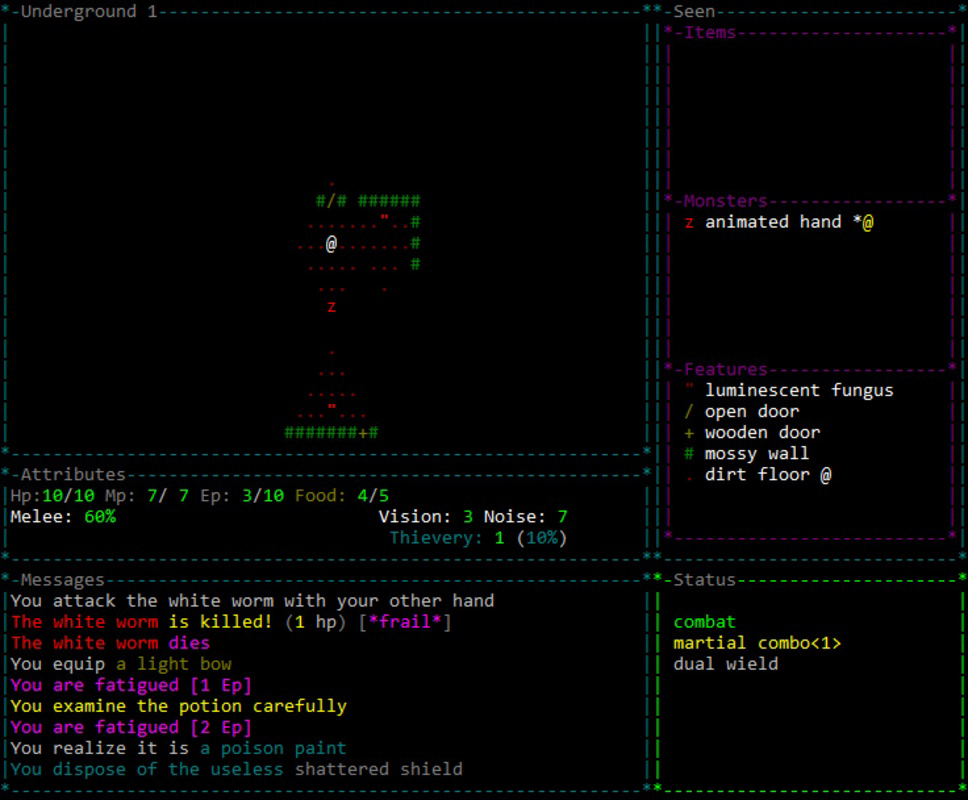Viewport: 968px width, 800px height.
Task: Click the / glyph beside open door in Features
Action: 690,412
